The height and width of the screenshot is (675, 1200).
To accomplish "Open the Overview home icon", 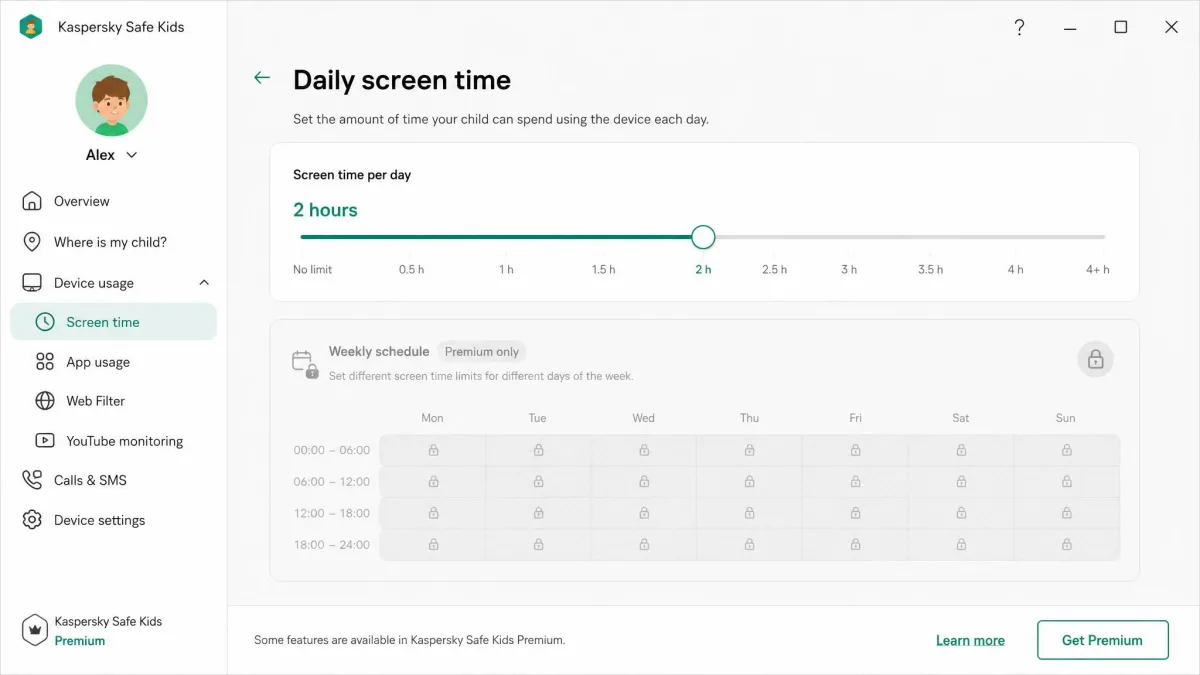I will (x=32, y=201).
